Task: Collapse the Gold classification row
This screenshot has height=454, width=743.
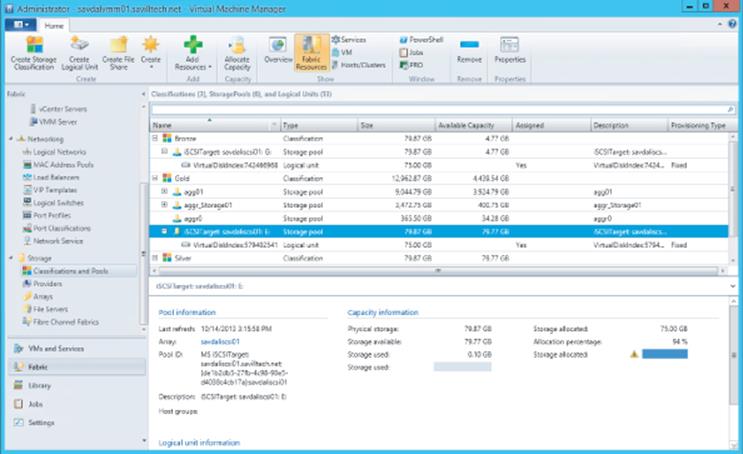Action: tap(155, 178)
